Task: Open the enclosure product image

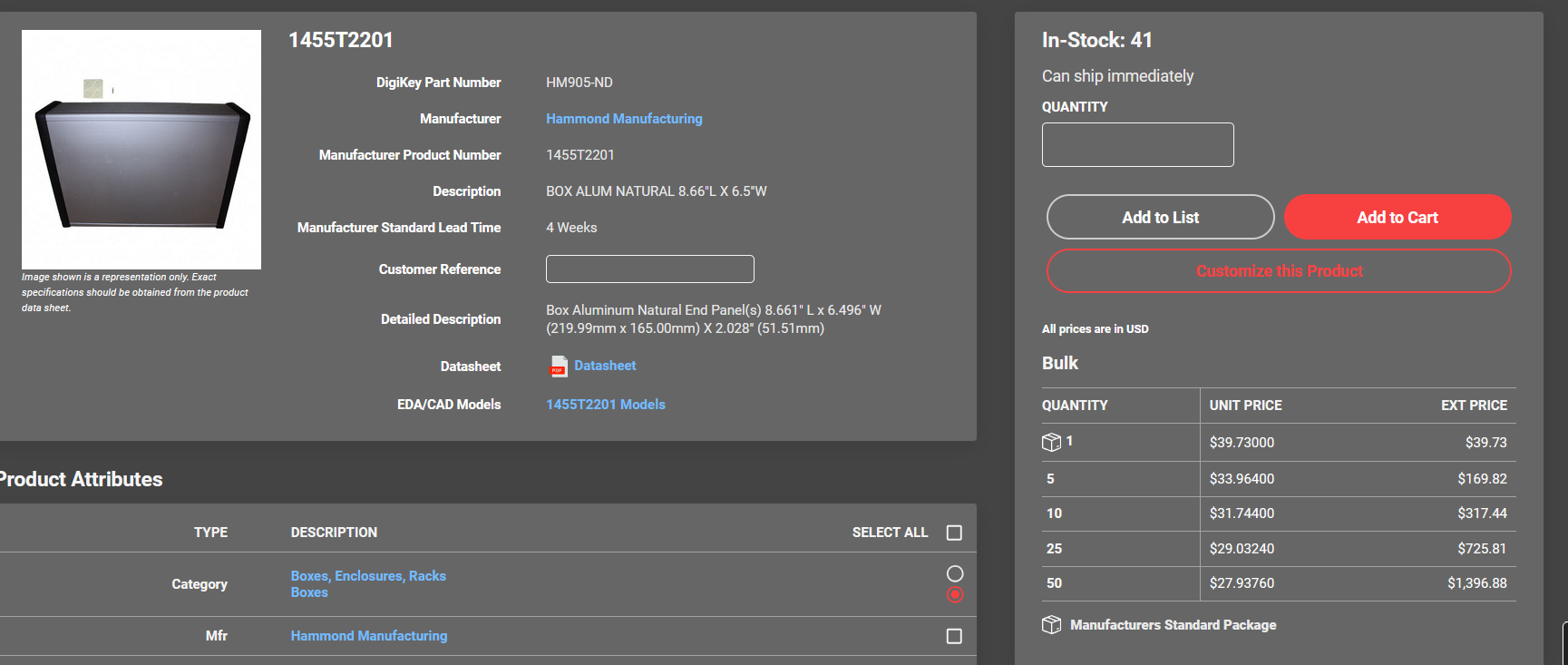Action: coord(141,150)
